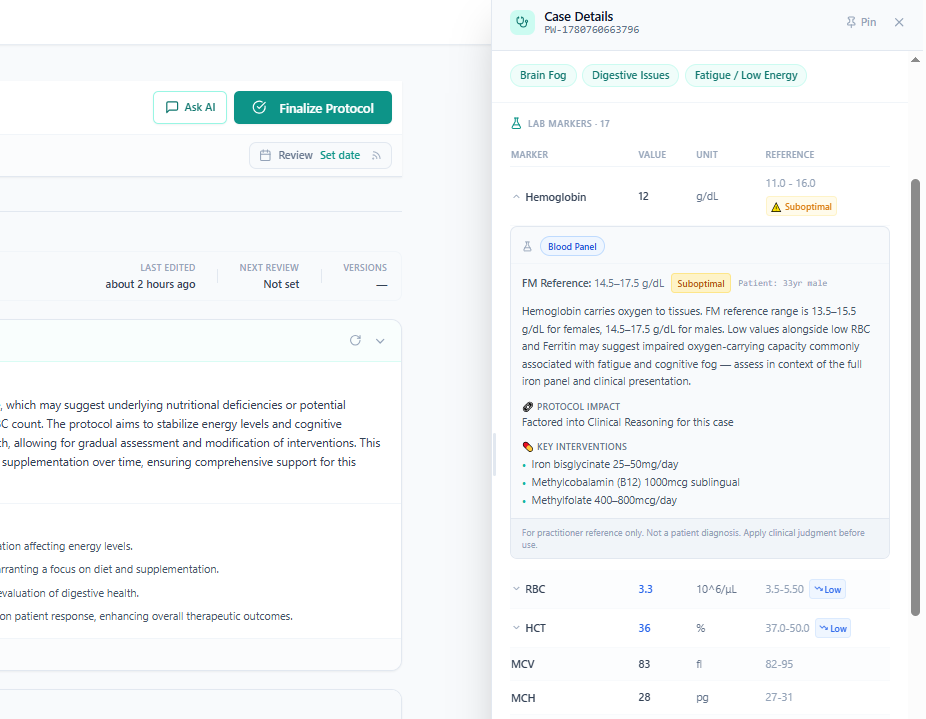
Task: Click the Set date link
Action: 340,155
